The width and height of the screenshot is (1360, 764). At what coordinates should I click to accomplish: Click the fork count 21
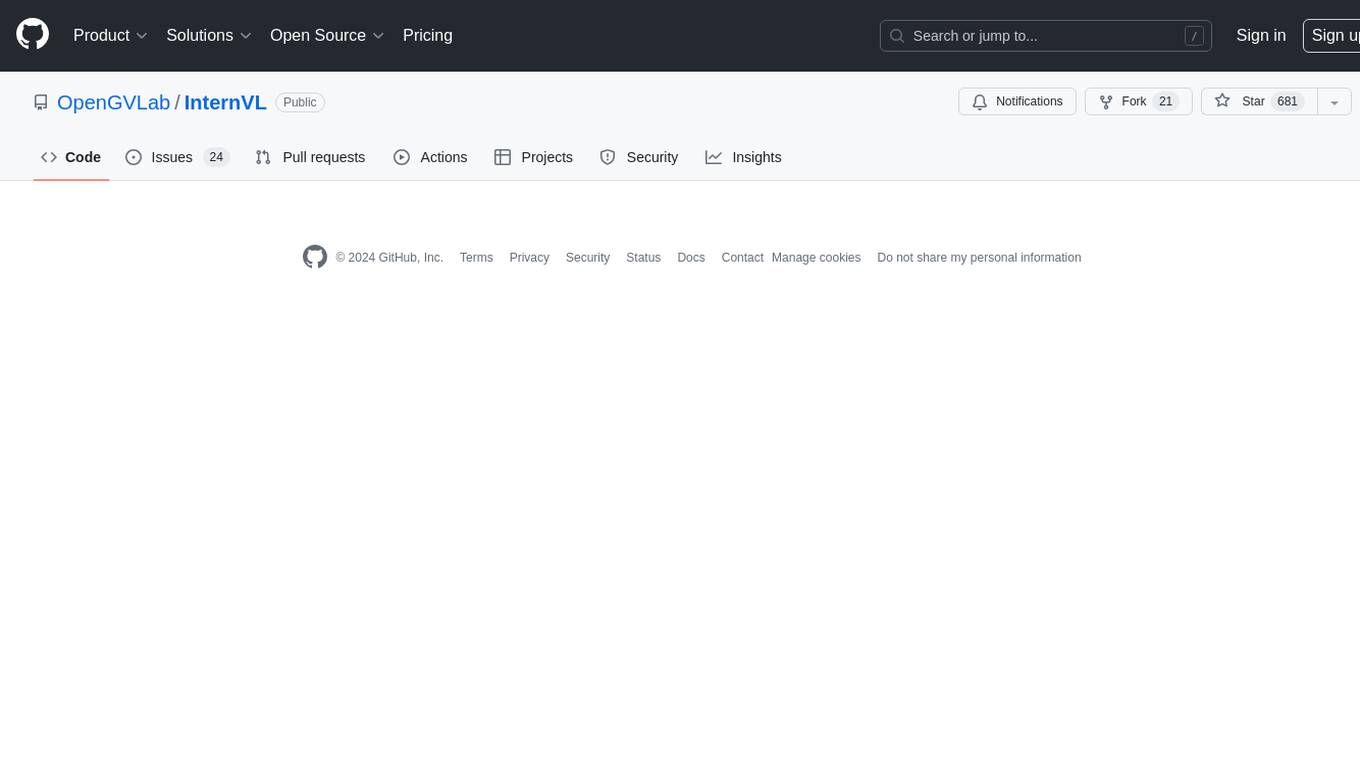click(x=1165, y=102)
